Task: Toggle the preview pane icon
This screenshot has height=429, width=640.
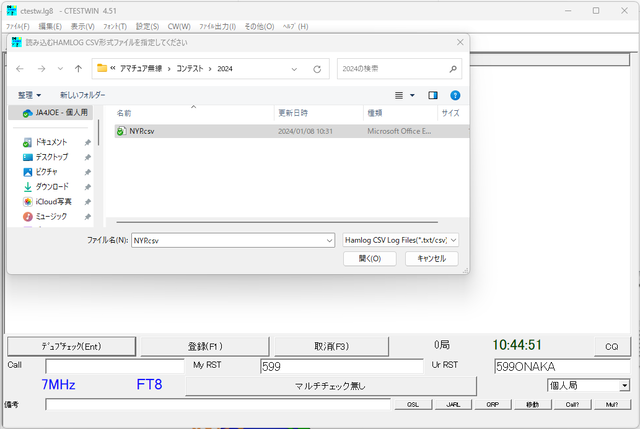Action: pos(433,95)
